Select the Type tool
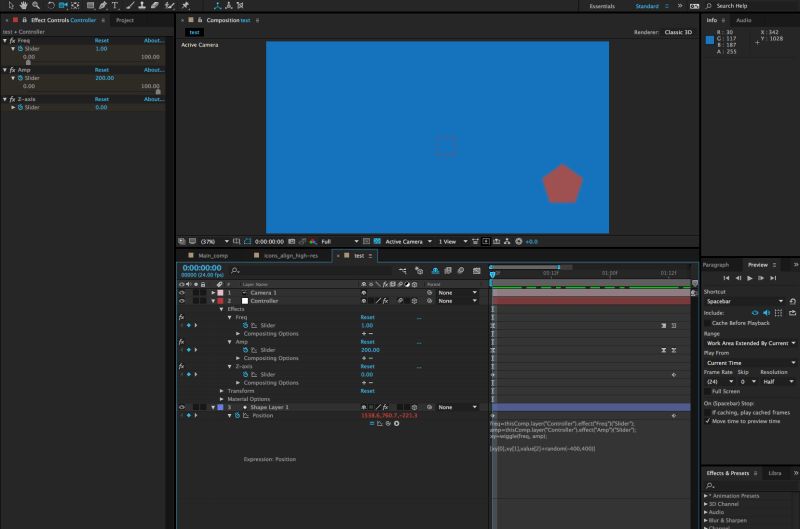Image resolution: width=800 pixels, height=529 pixels. click(115, 5)
